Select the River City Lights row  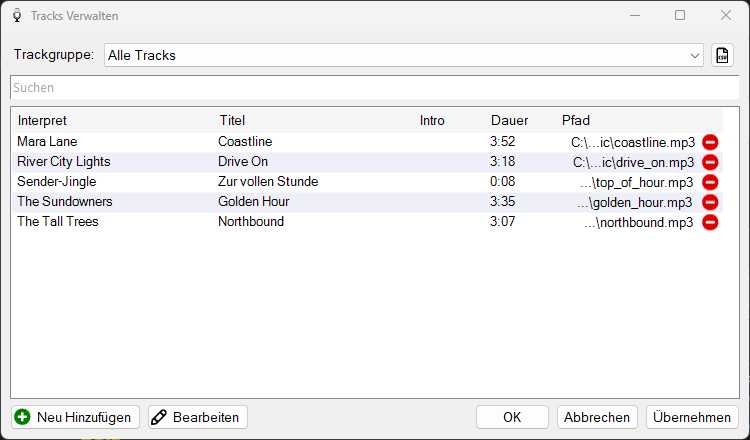[367, 162]
